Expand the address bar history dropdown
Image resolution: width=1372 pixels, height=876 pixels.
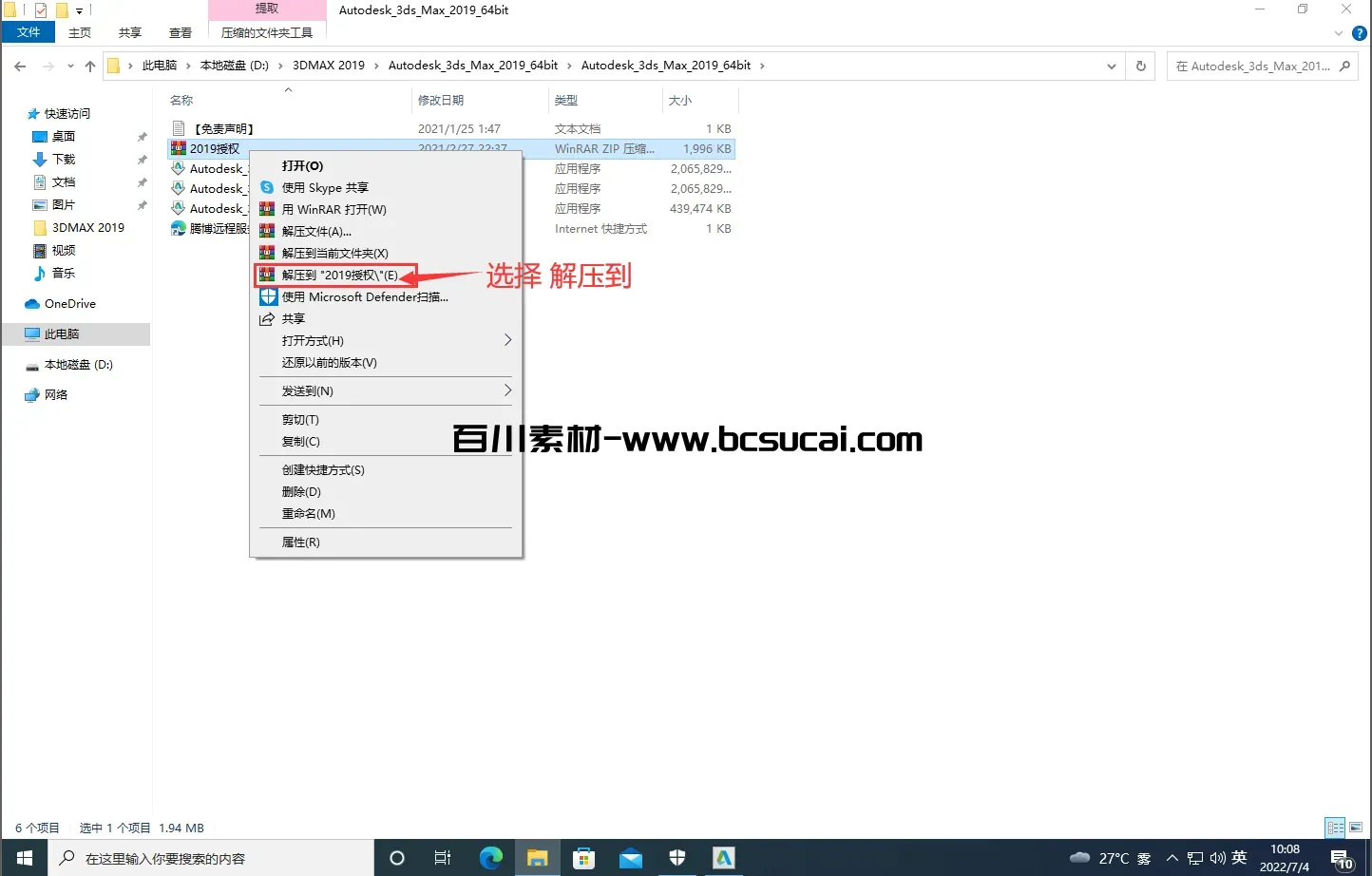1111,66
